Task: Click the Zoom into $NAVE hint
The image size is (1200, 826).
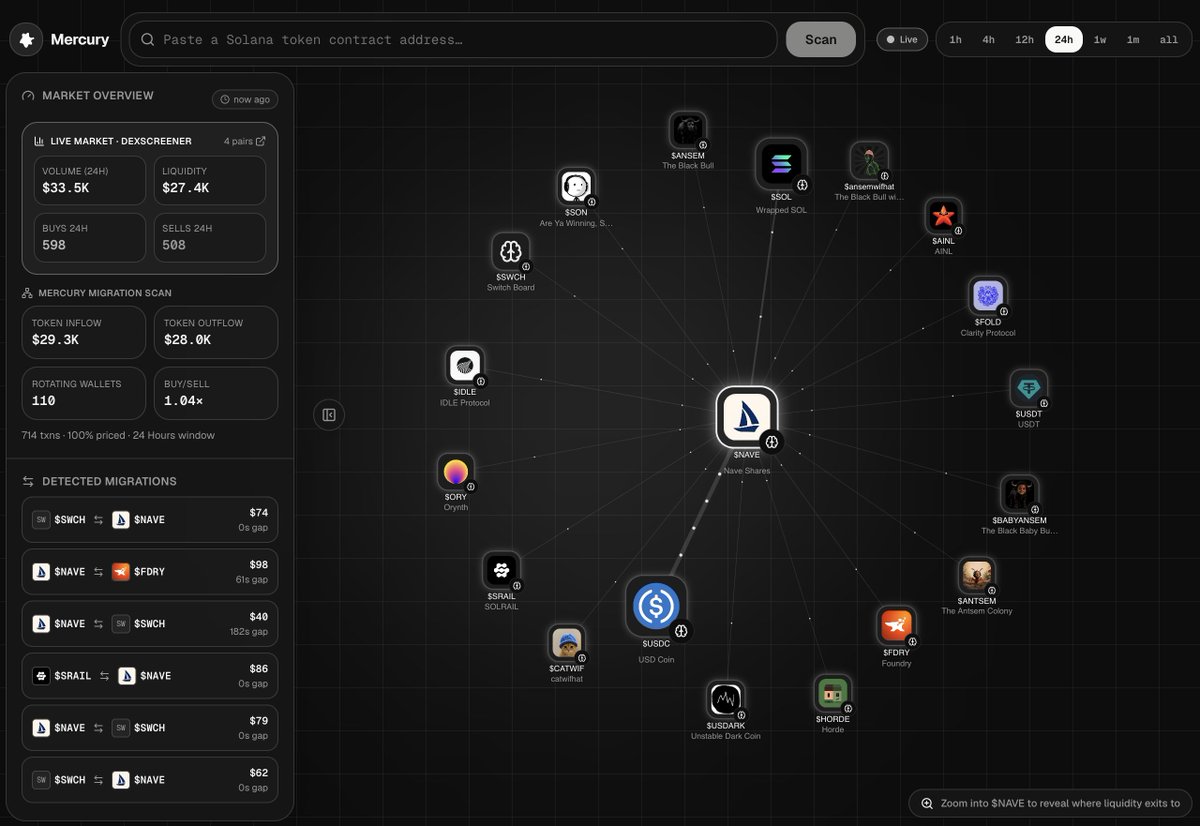Action: [x=1050, y=803]
